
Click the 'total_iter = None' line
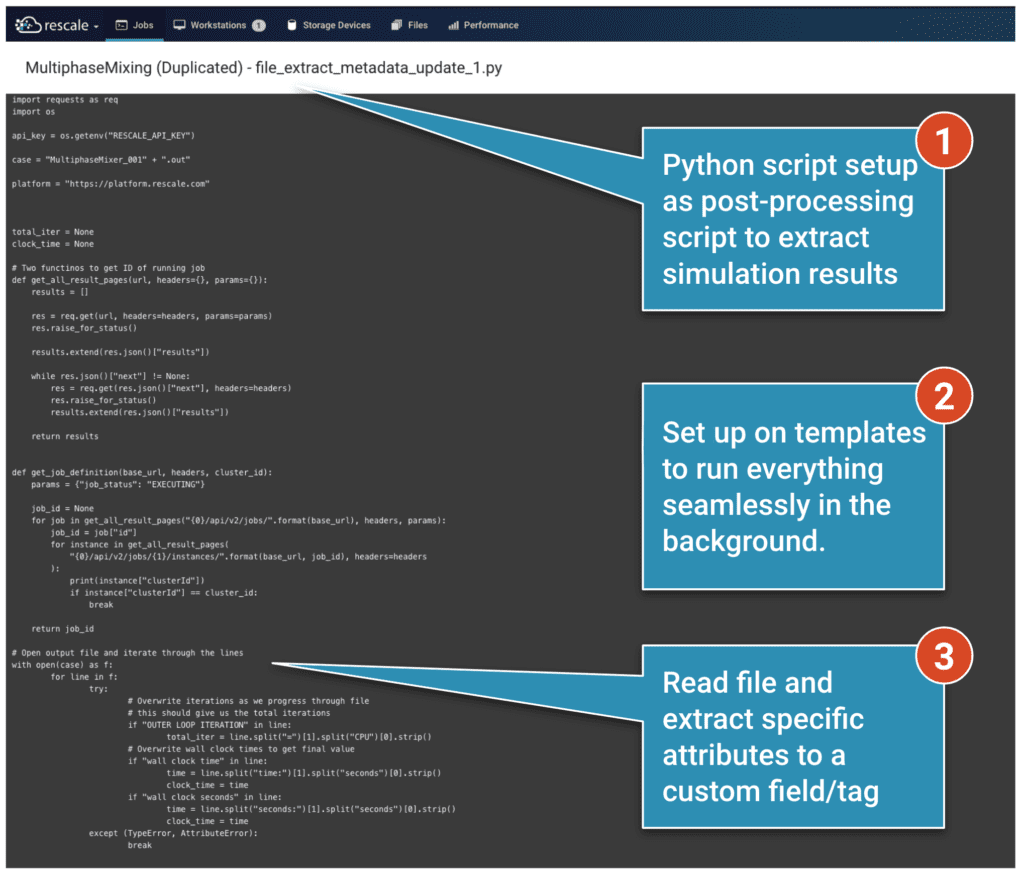[53, 232]
